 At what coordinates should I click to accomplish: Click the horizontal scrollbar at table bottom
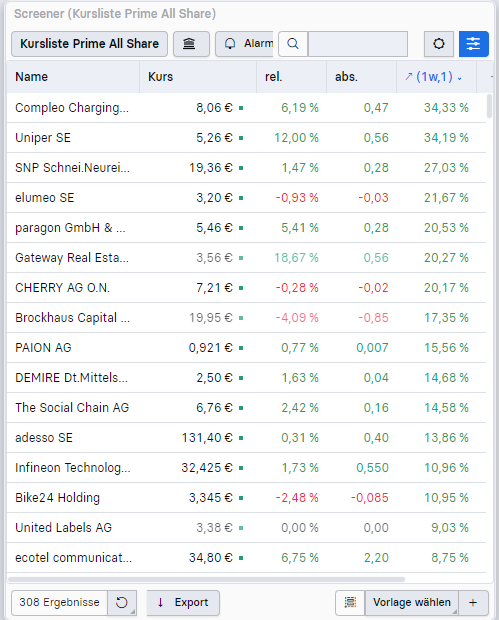(x=206, y=579)
